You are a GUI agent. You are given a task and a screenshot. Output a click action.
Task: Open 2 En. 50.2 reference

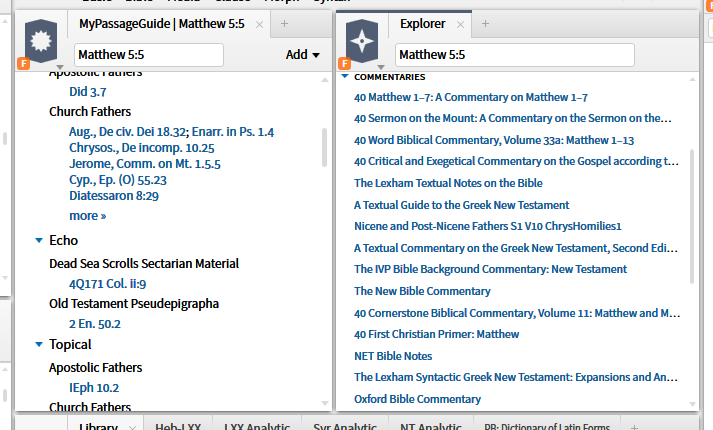[95, 324]
